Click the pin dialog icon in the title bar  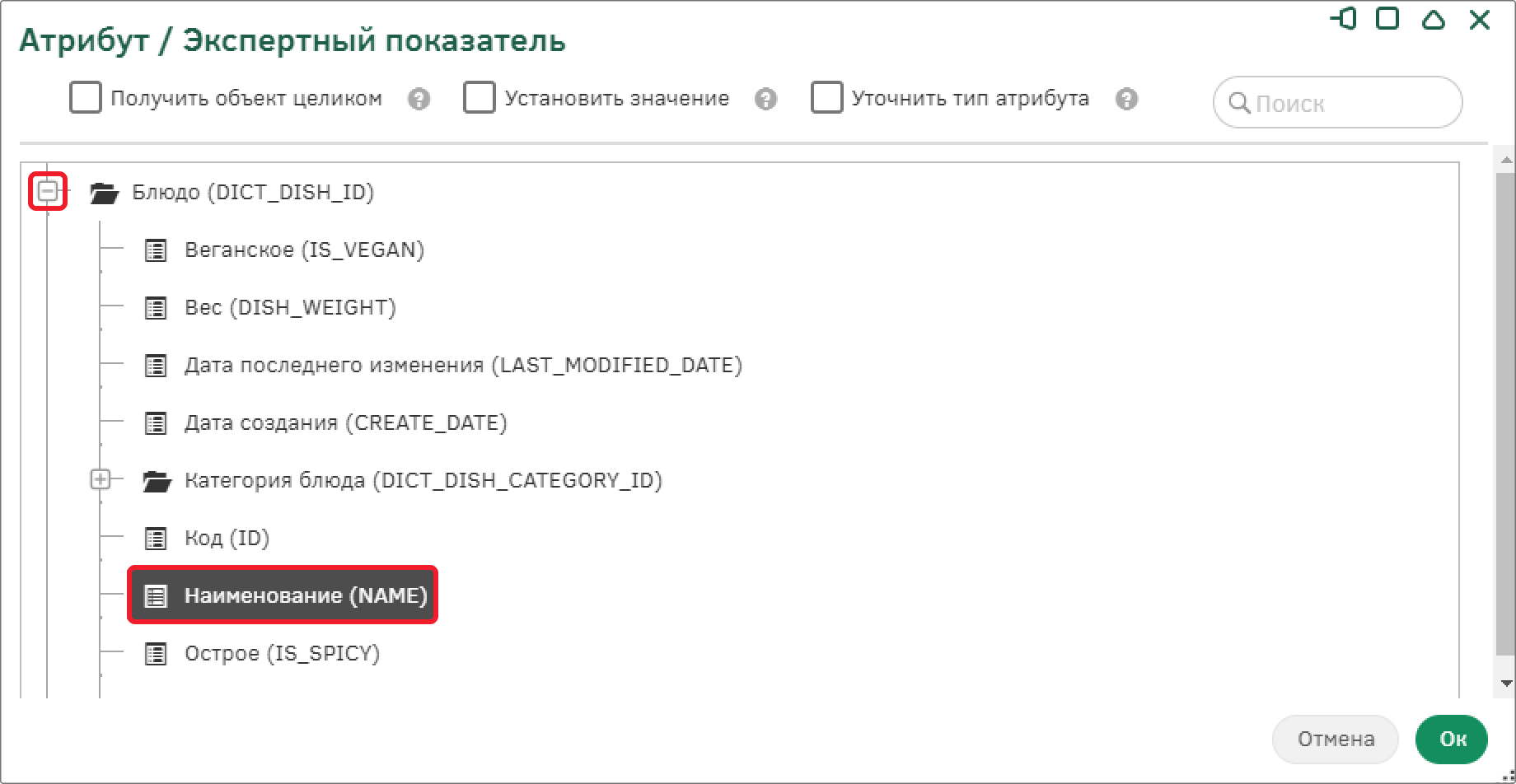point(1344,19)
